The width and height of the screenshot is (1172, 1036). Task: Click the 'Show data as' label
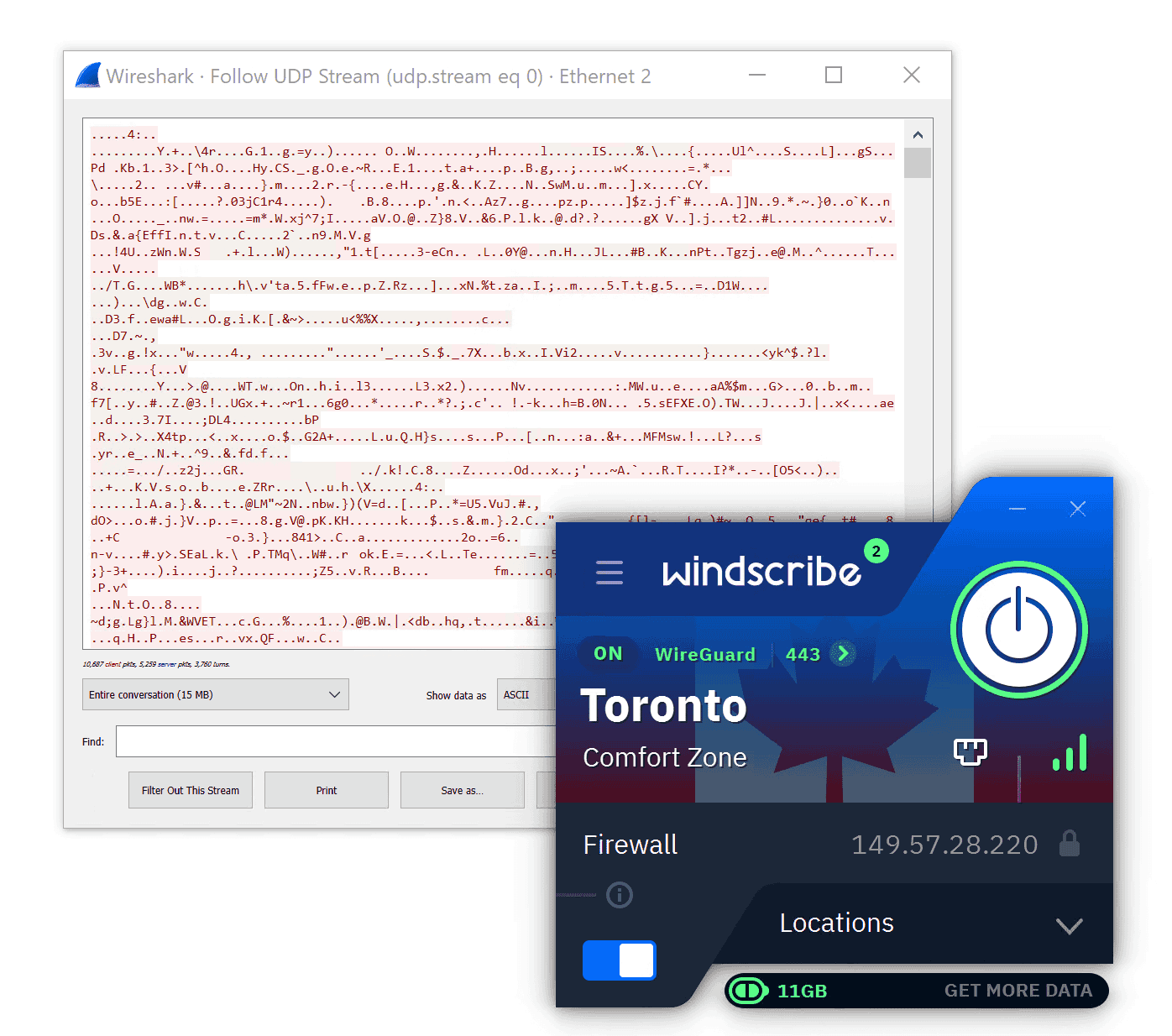coord(456,695)
